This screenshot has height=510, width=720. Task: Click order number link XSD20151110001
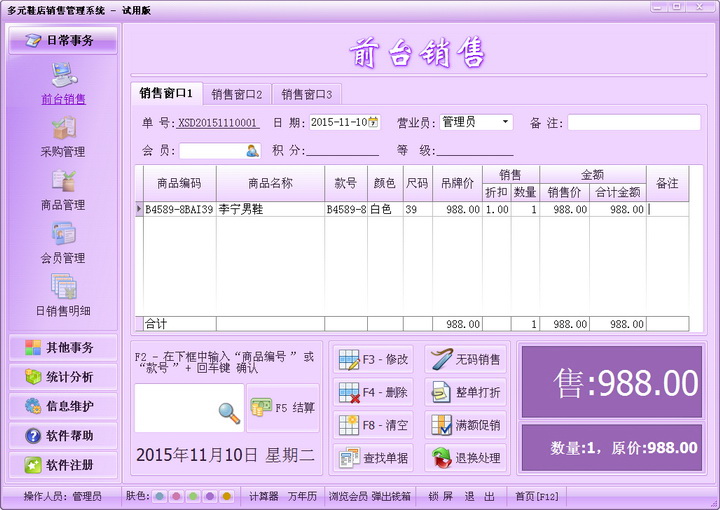218,123
